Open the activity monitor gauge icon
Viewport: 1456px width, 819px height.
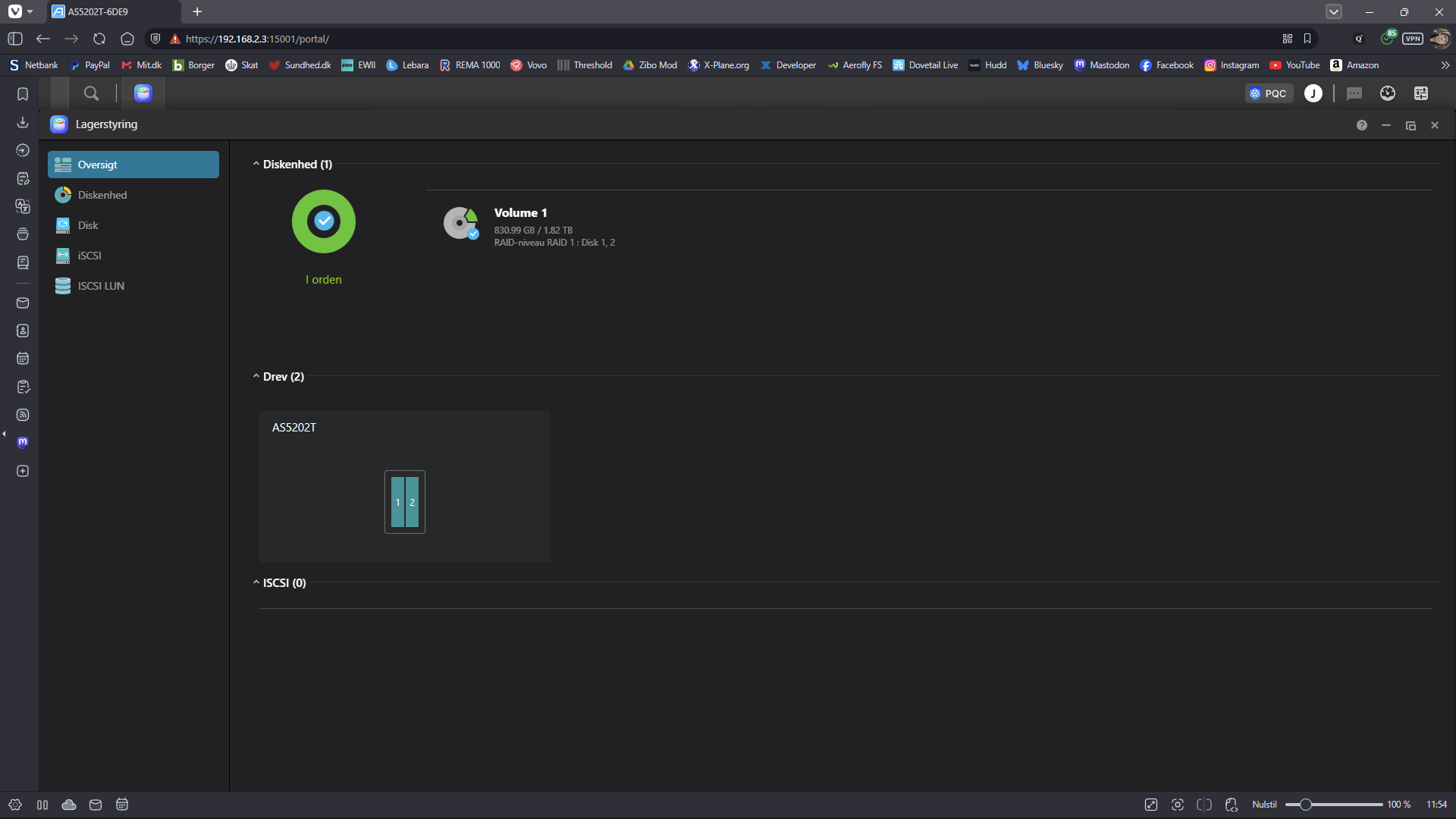[x=1388, y=93]
